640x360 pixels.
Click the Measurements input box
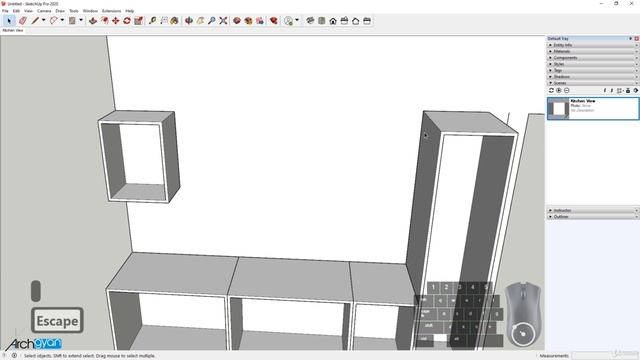click(604, 356)
